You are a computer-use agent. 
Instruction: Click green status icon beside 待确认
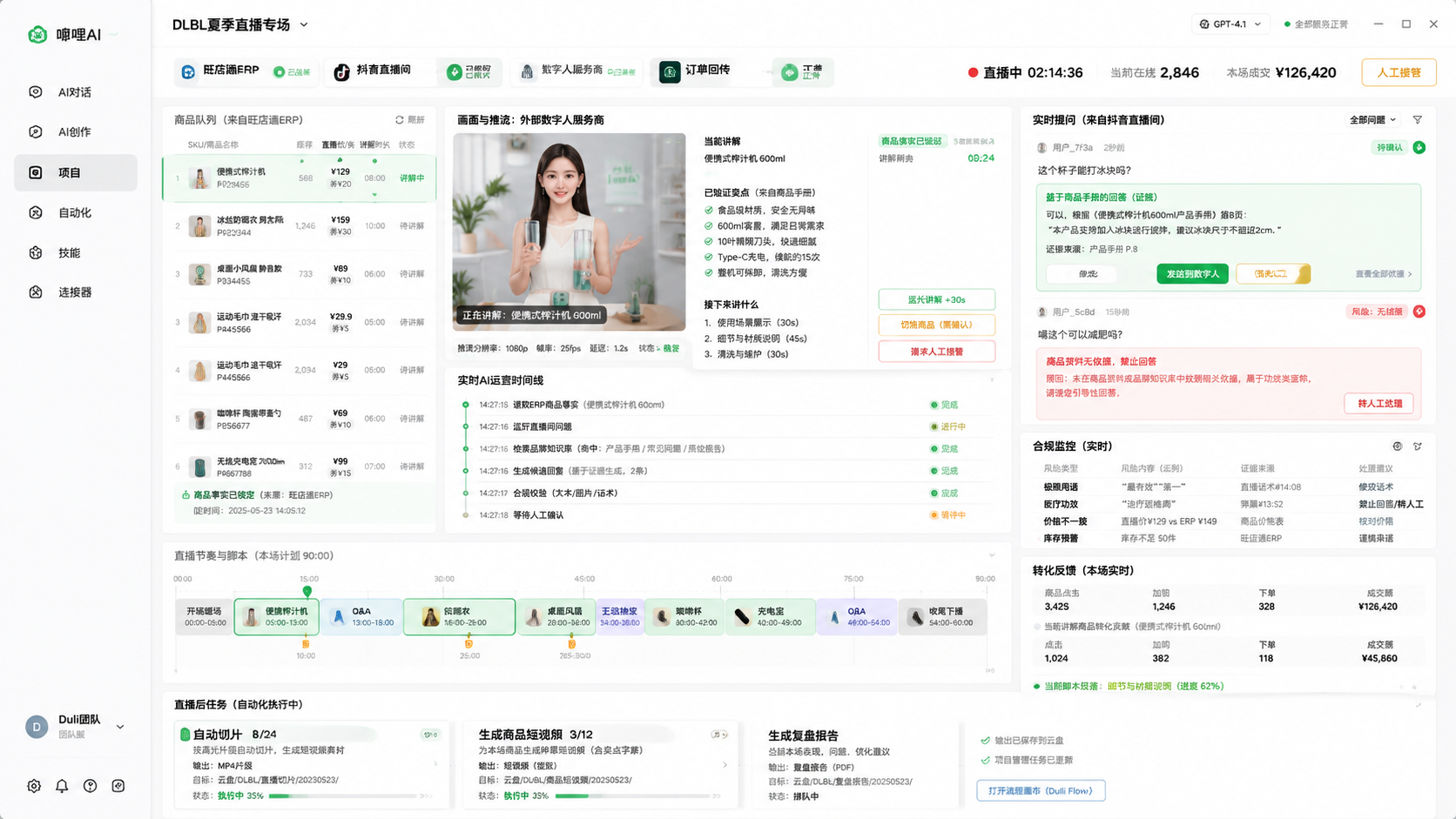click(1419, 148)
